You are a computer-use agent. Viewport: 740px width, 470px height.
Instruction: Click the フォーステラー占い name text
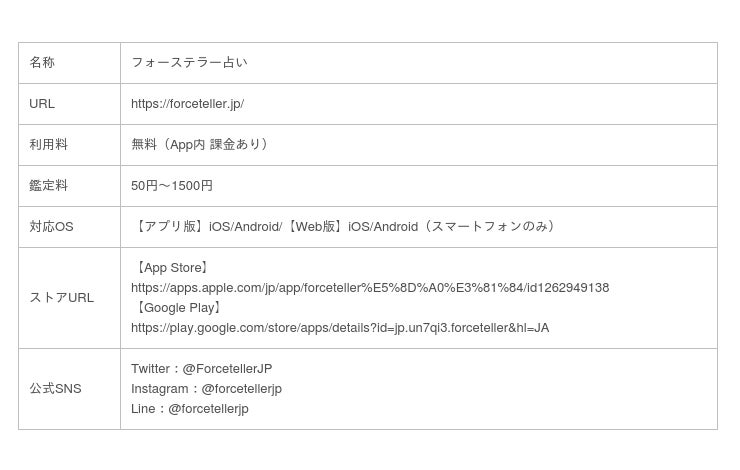click(x=189, y=63)
